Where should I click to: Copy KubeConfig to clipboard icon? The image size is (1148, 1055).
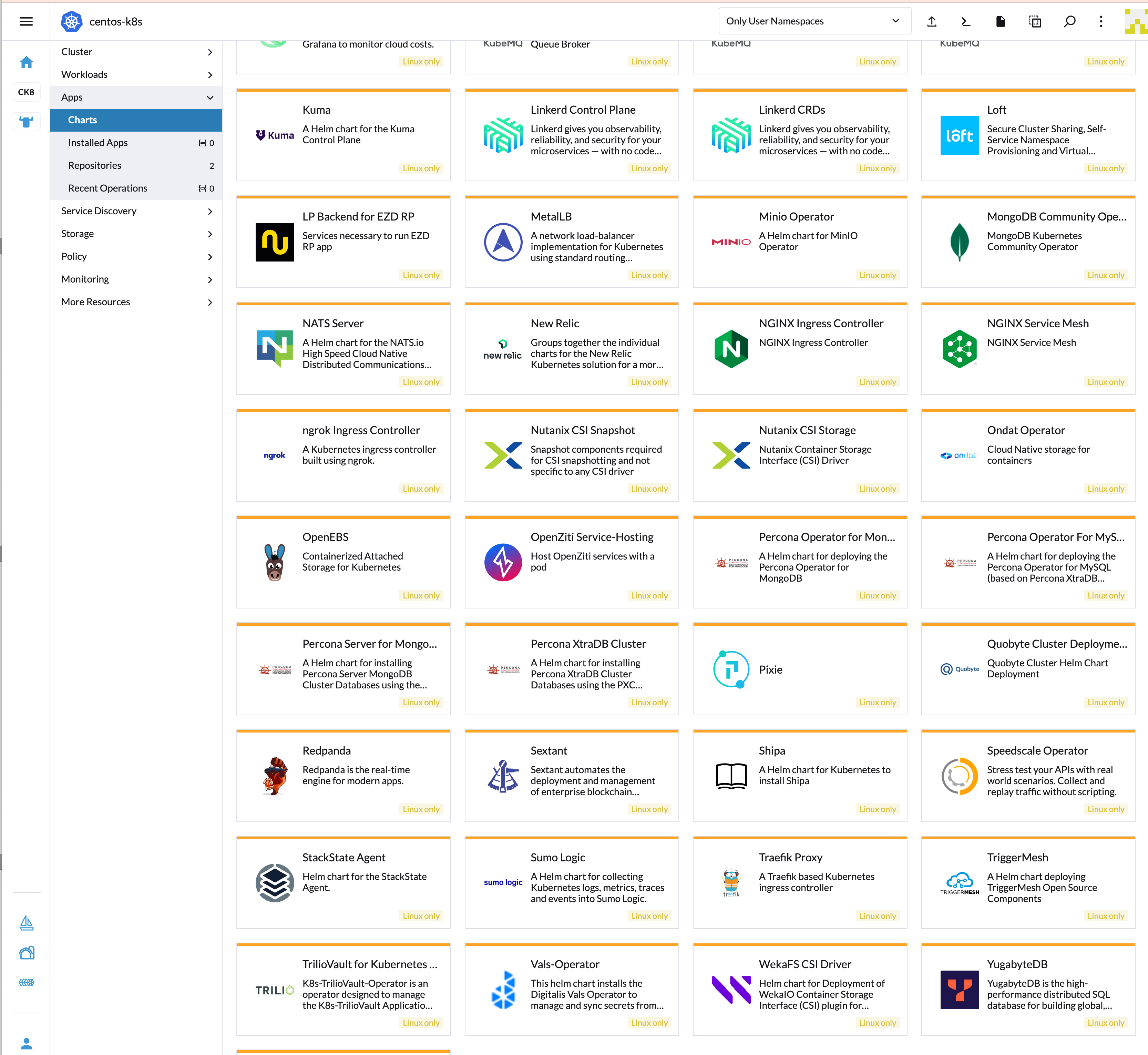coord(1035,21)
